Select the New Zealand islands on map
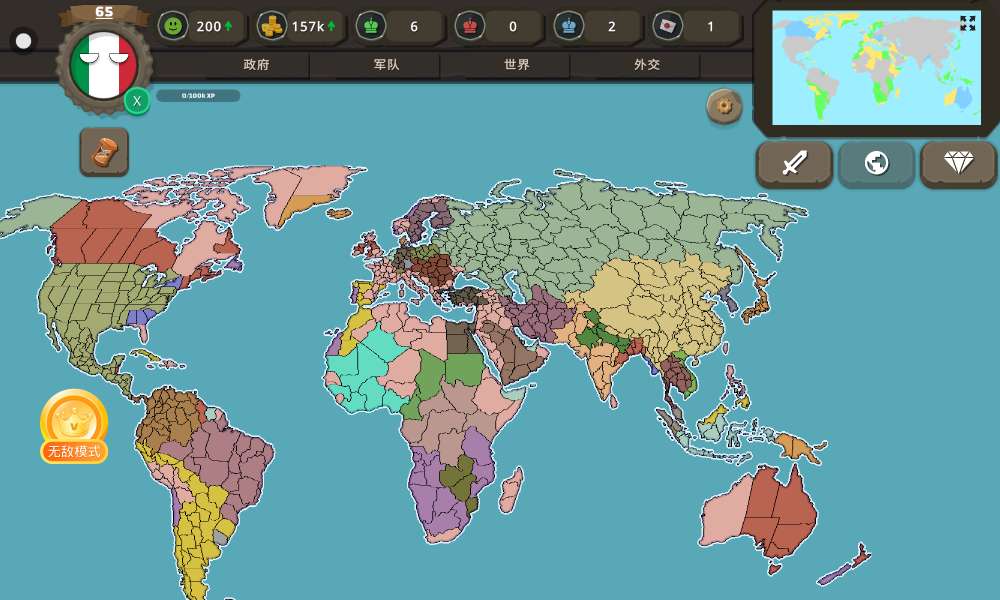 845,565
